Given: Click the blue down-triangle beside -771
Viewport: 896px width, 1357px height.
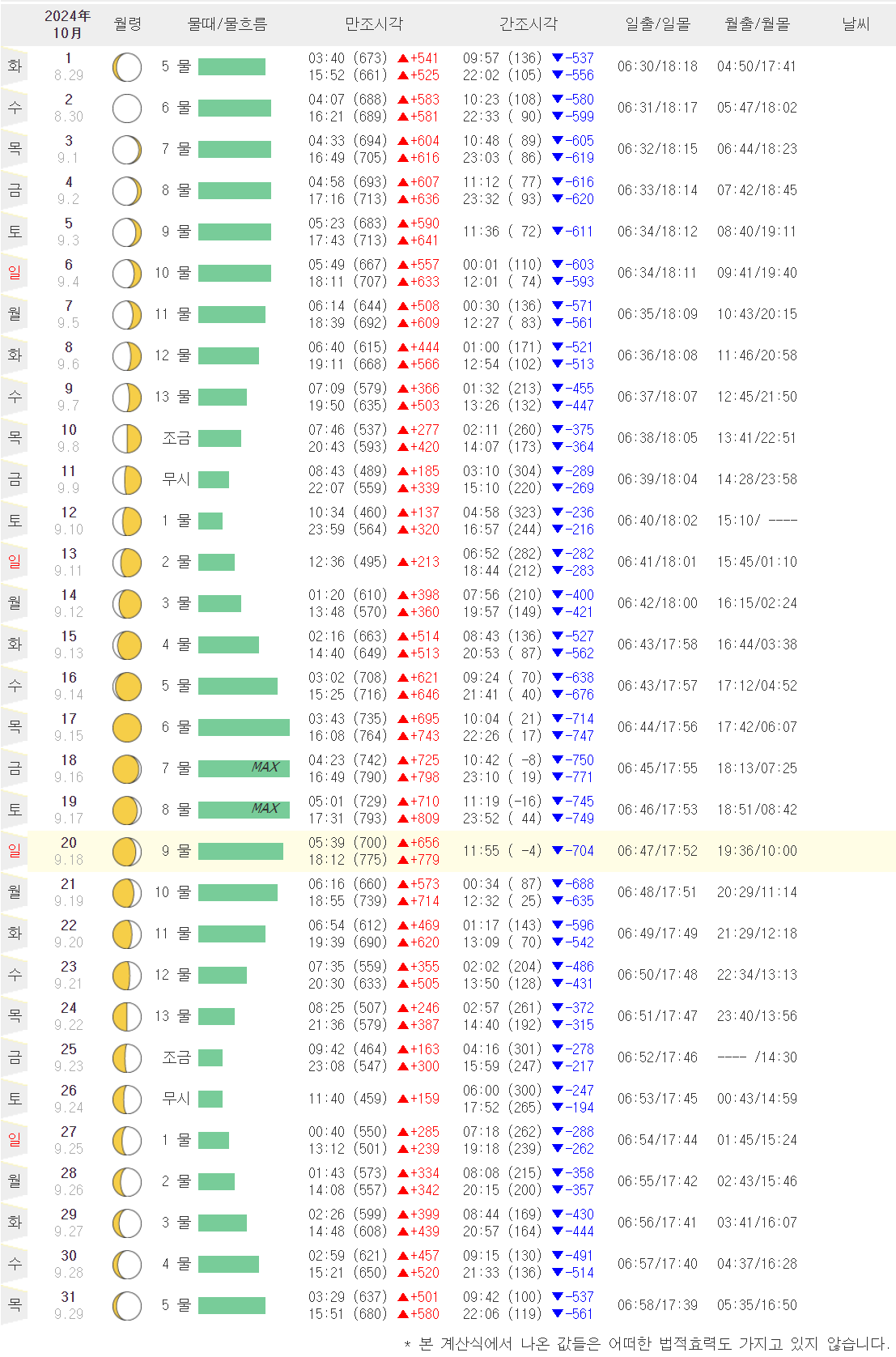Looking at the screenshot, I should 557,777.
